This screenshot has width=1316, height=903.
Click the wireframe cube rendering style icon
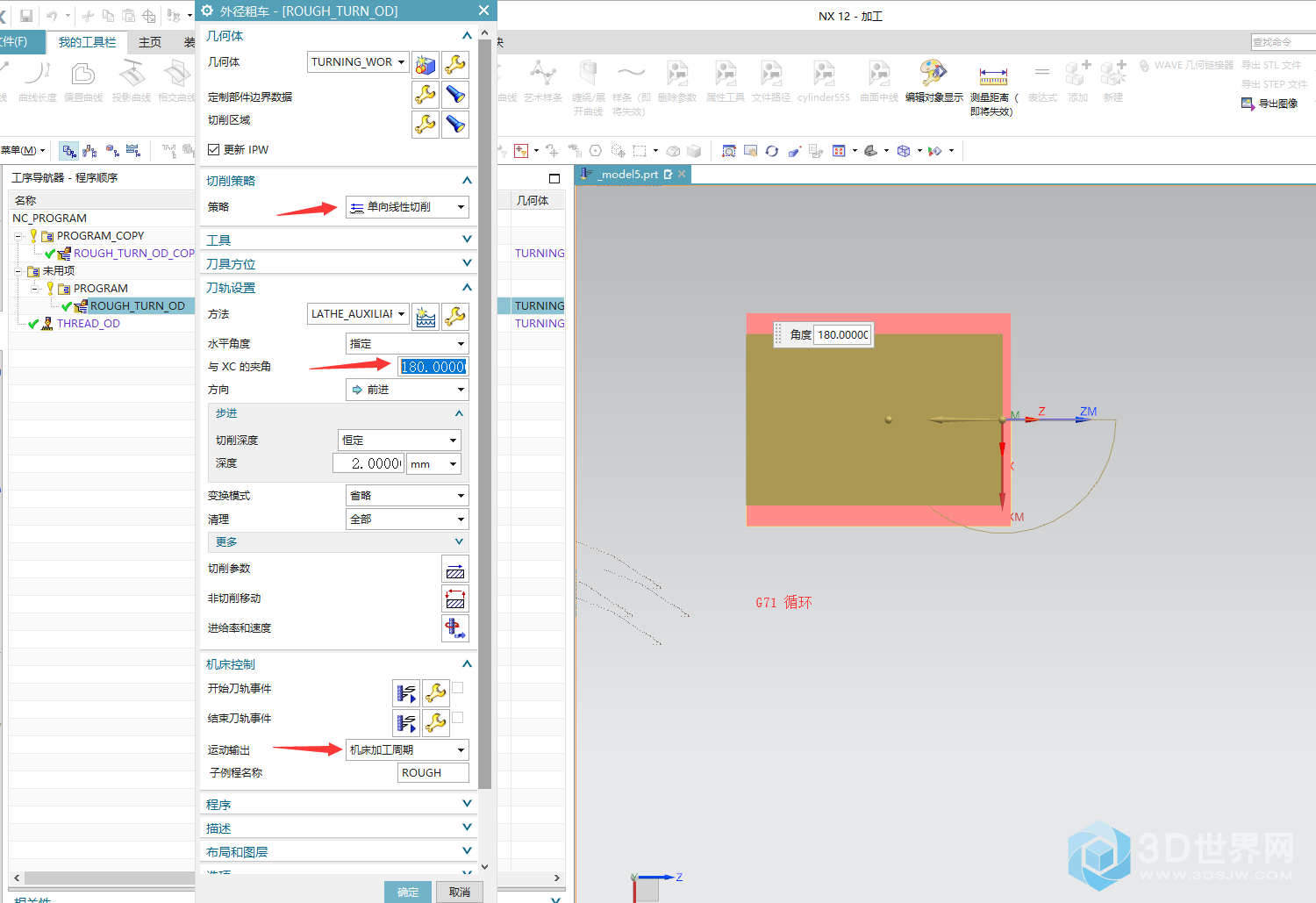(x=904, y=151)
